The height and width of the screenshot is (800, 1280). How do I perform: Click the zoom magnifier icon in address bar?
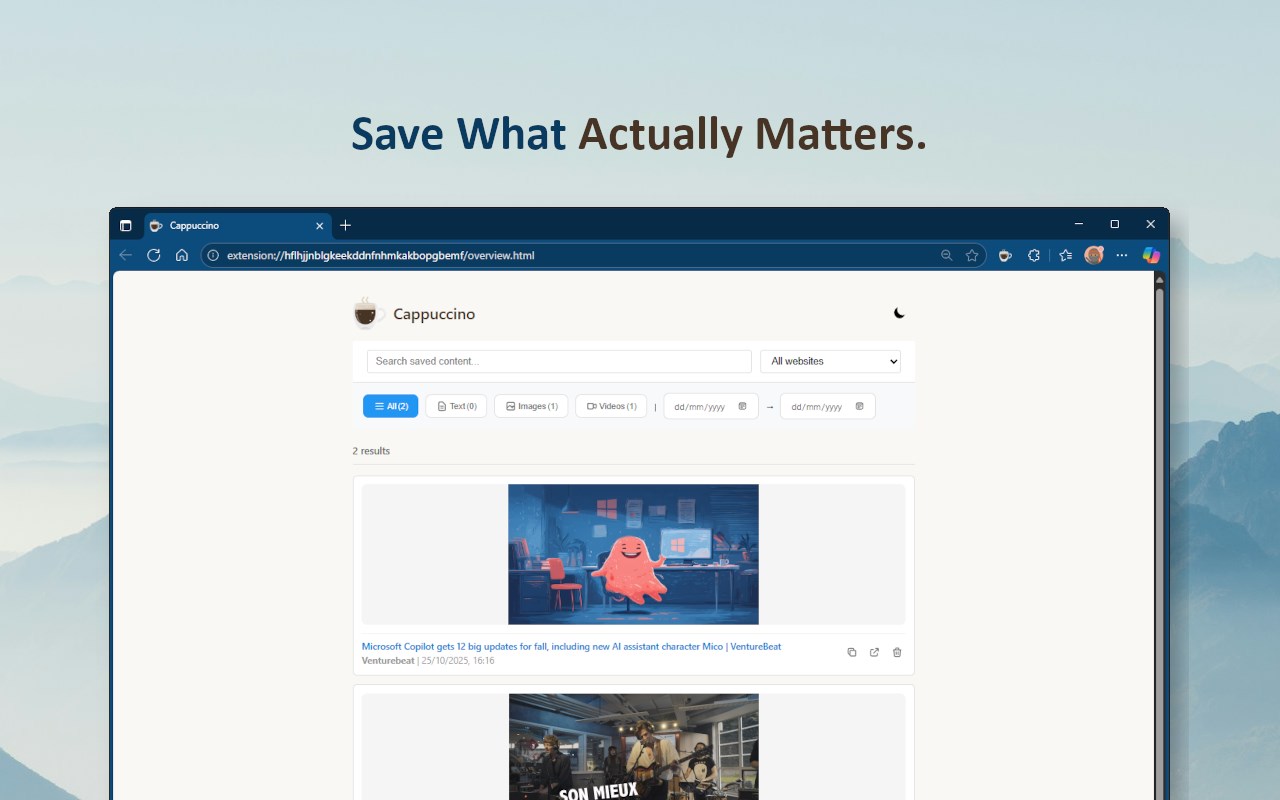click(x=946, y=255)
